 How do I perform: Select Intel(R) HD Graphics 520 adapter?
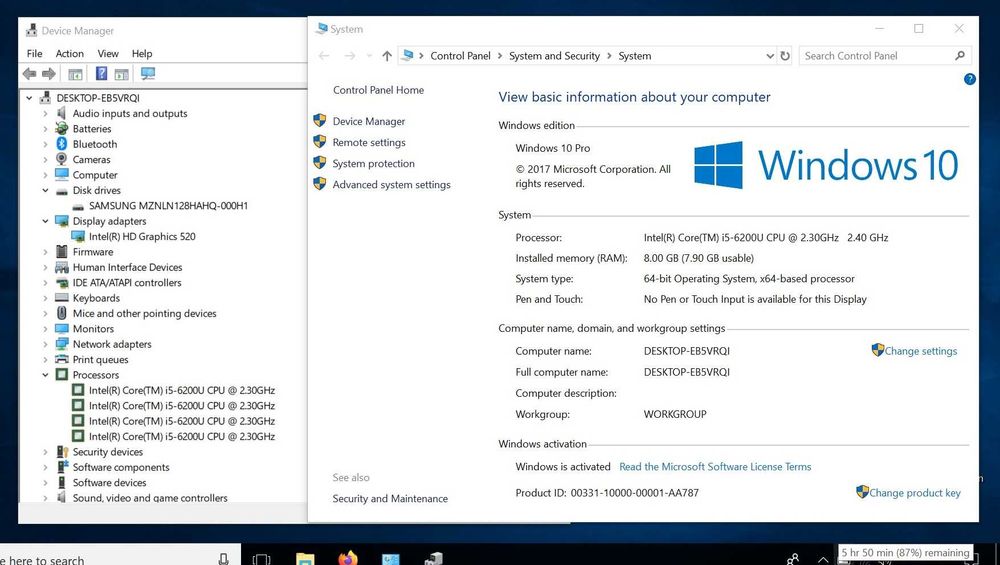point(142,237)
